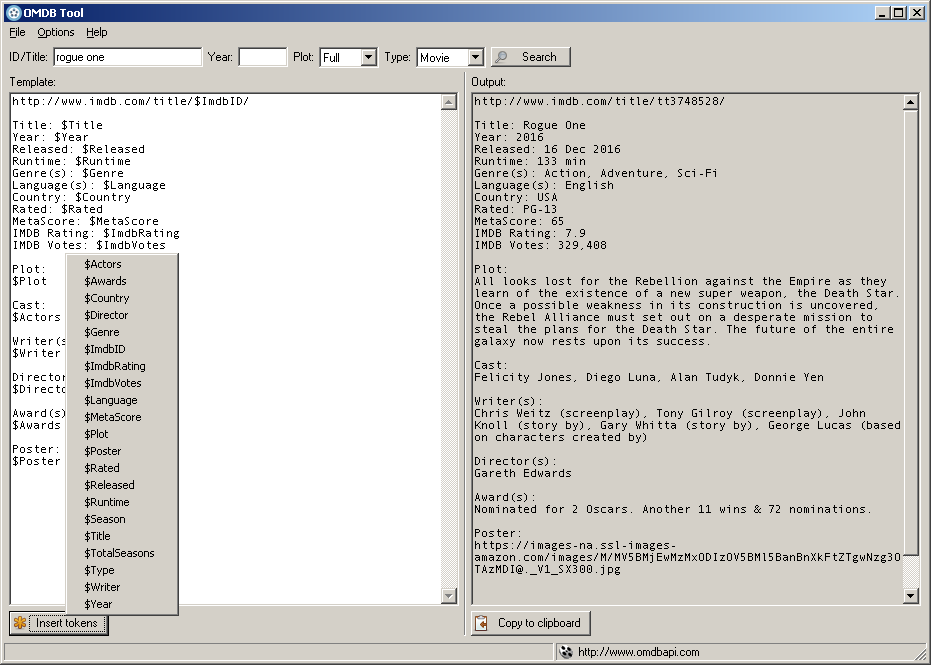Click the Output pane scroll down arrow

pos(910,596)
